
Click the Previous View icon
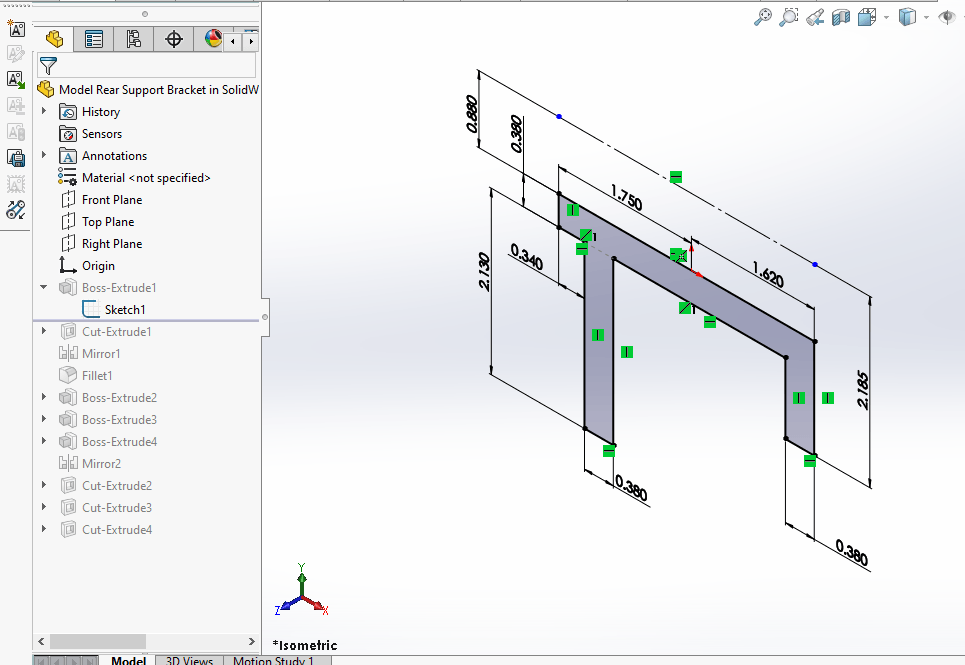click(816, 17)
